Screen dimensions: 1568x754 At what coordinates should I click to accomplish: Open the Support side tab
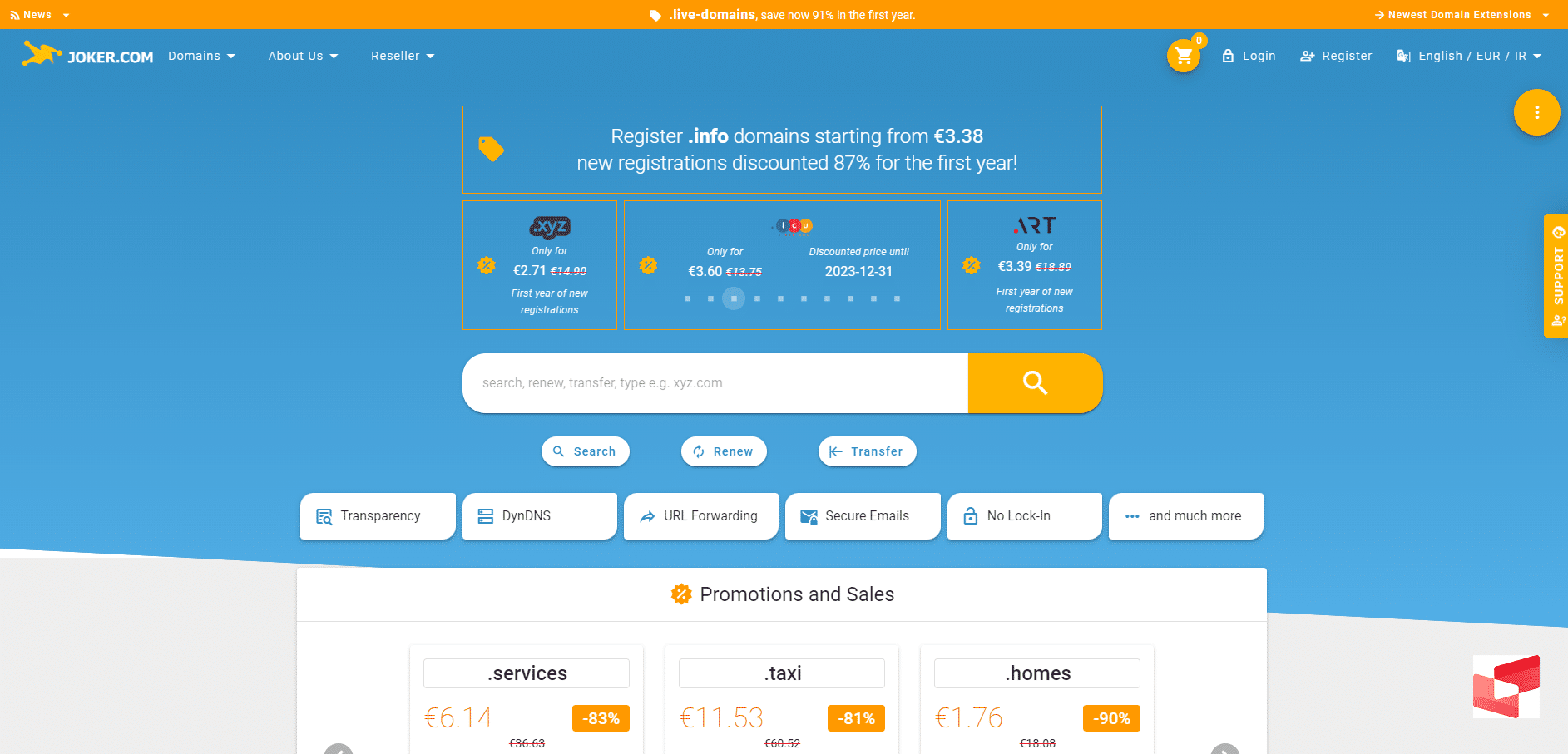click(1556, 276)
